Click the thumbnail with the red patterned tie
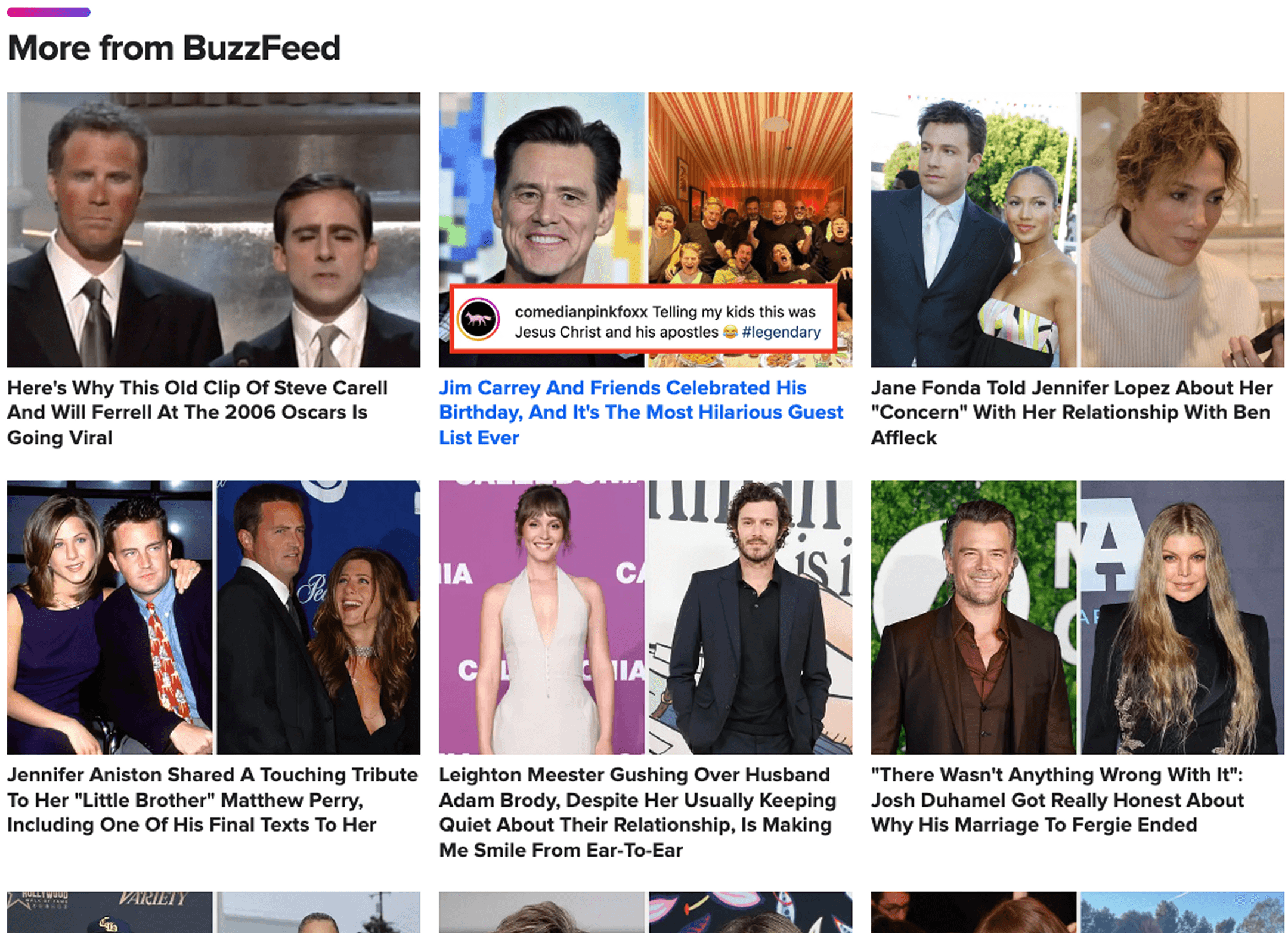Screen dimensions: 1288x933 (x=110, y=617)
